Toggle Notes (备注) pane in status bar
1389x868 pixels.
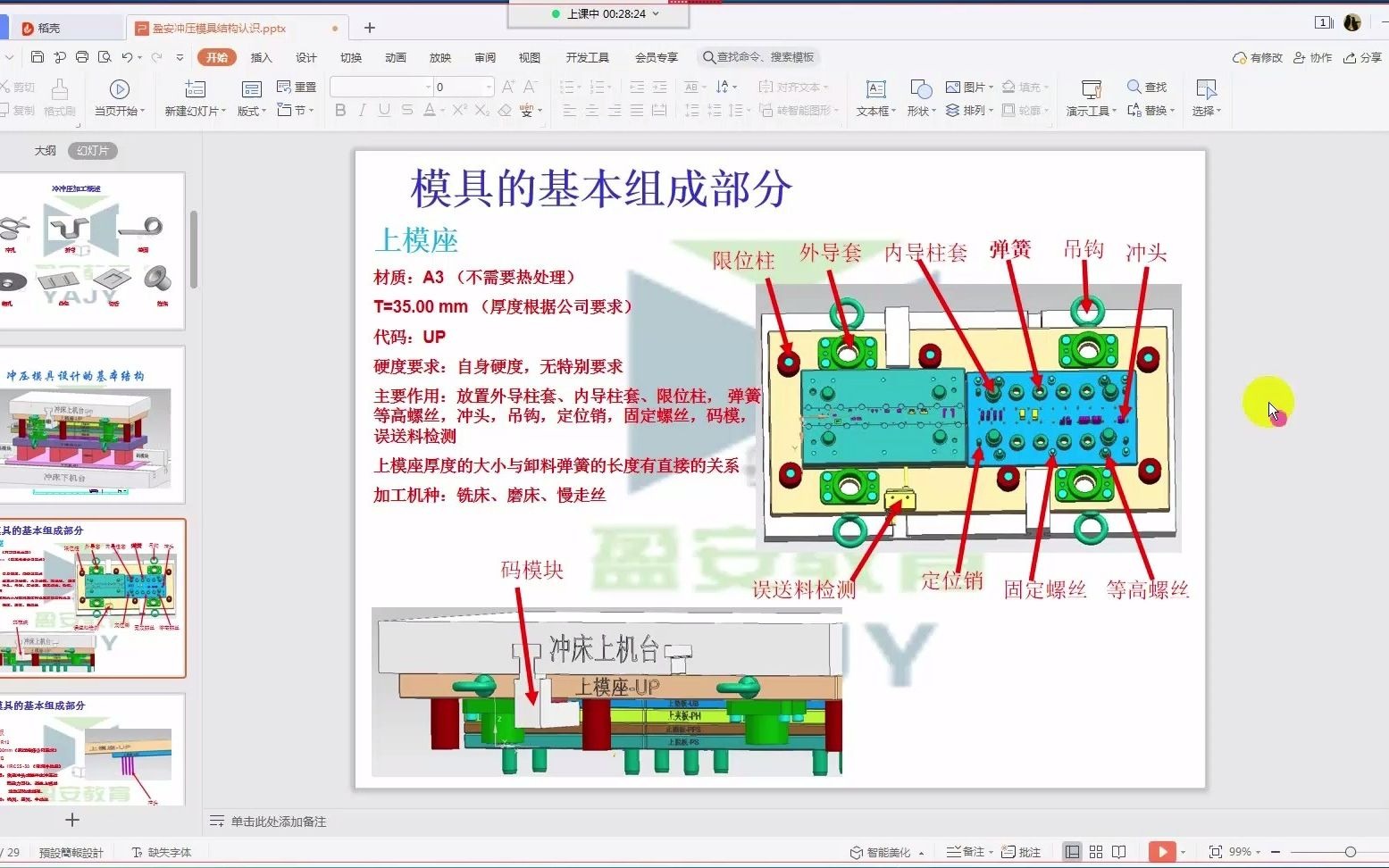coord(966,852)
